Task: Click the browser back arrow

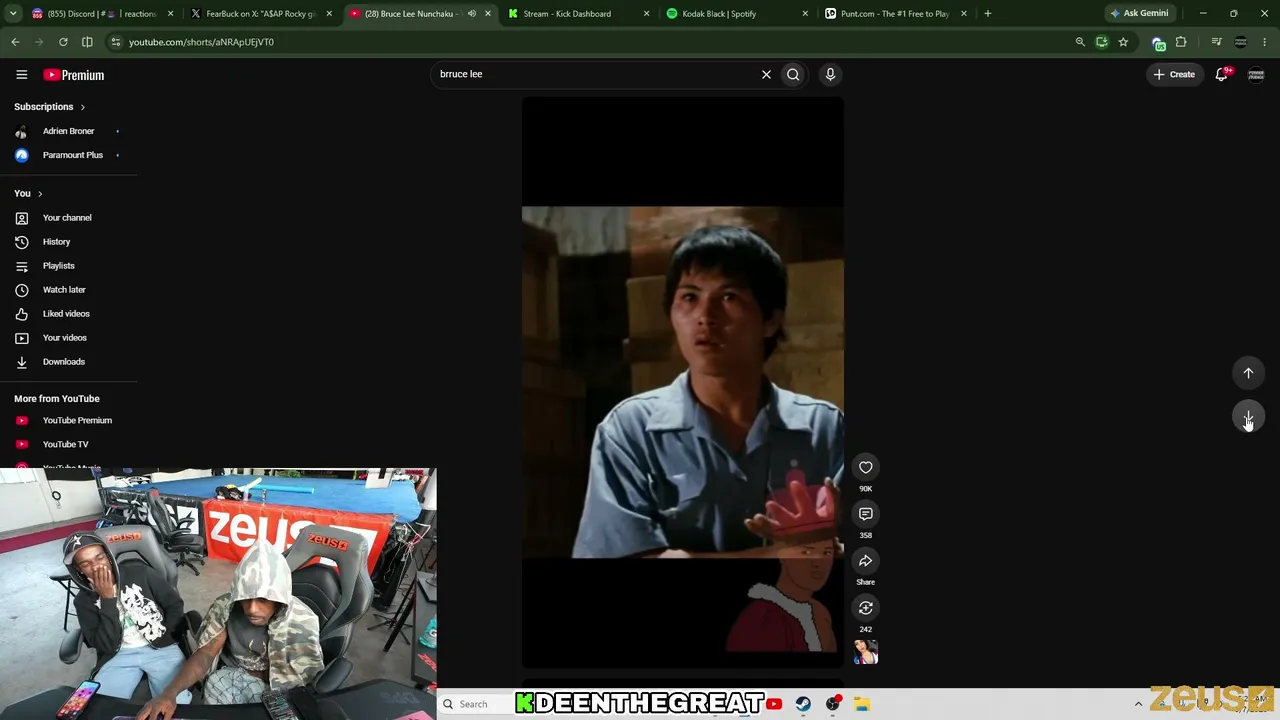Action: [15, 42]
